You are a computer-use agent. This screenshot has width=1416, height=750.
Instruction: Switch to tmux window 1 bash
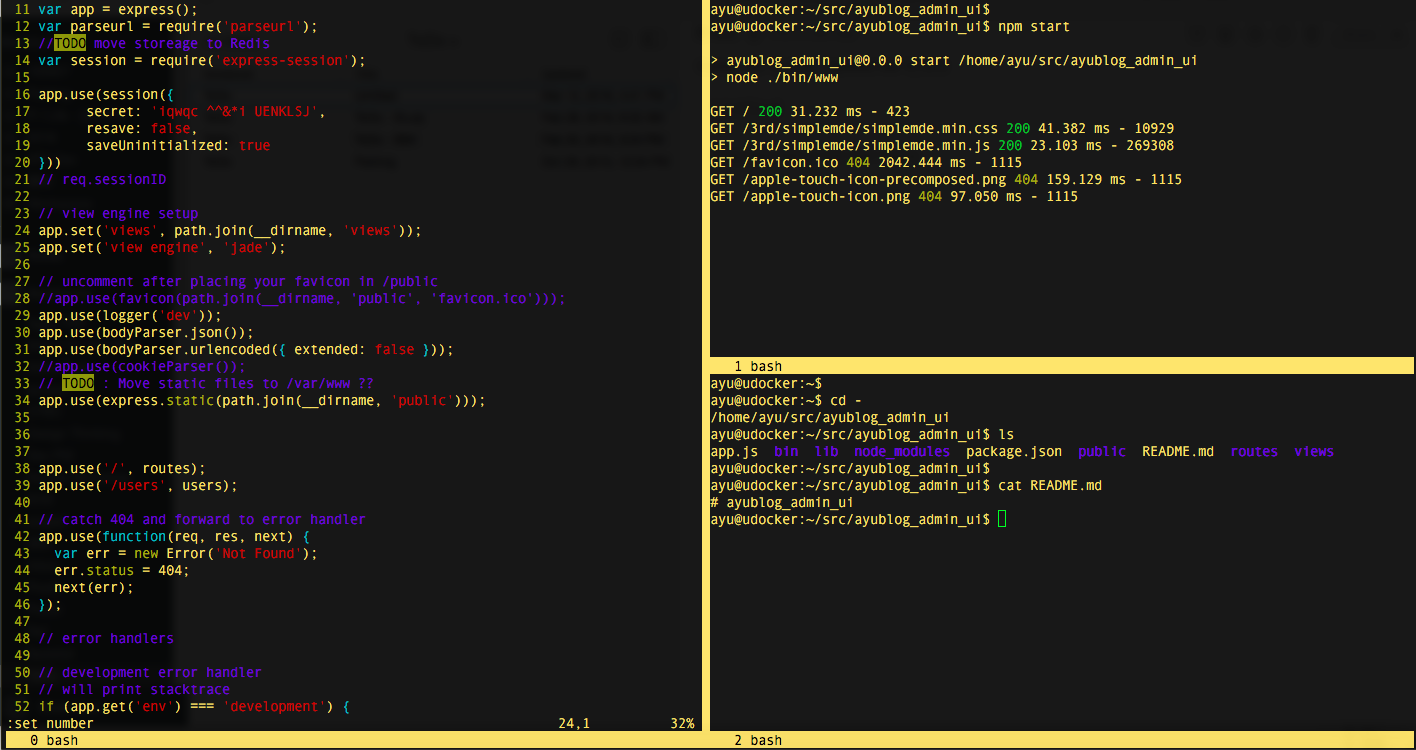(758, 365)
